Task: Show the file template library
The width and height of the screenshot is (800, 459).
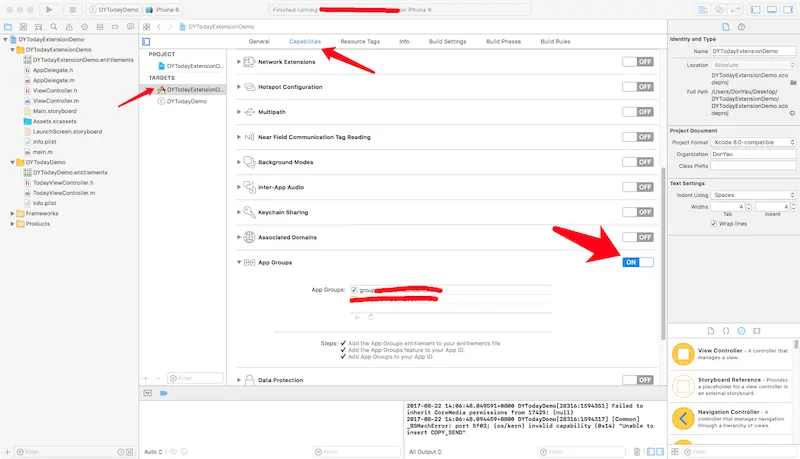Action: click(711, 331)
